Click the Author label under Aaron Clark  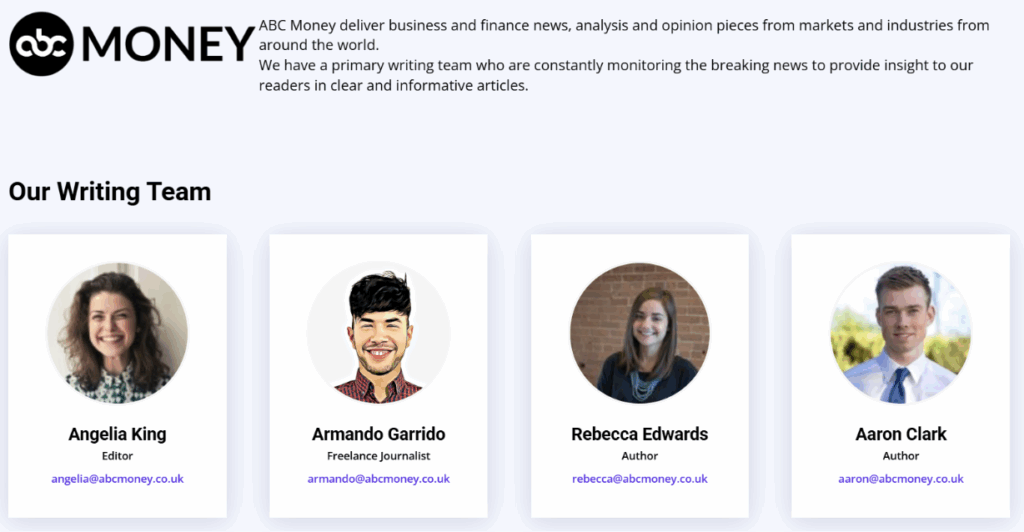point(901,456)
